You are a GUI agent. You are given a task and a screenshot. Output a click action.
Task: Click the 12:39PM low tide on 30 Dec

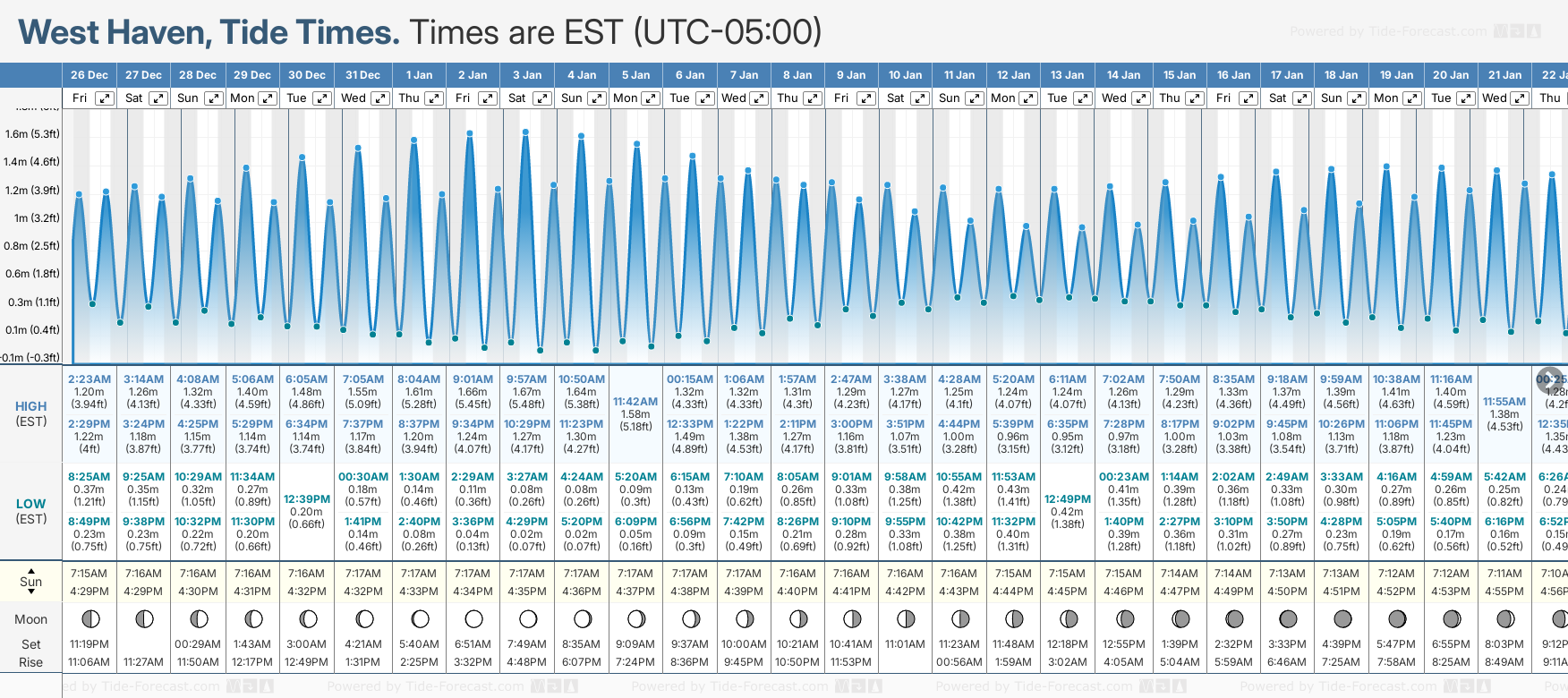[x=307, y=499]
